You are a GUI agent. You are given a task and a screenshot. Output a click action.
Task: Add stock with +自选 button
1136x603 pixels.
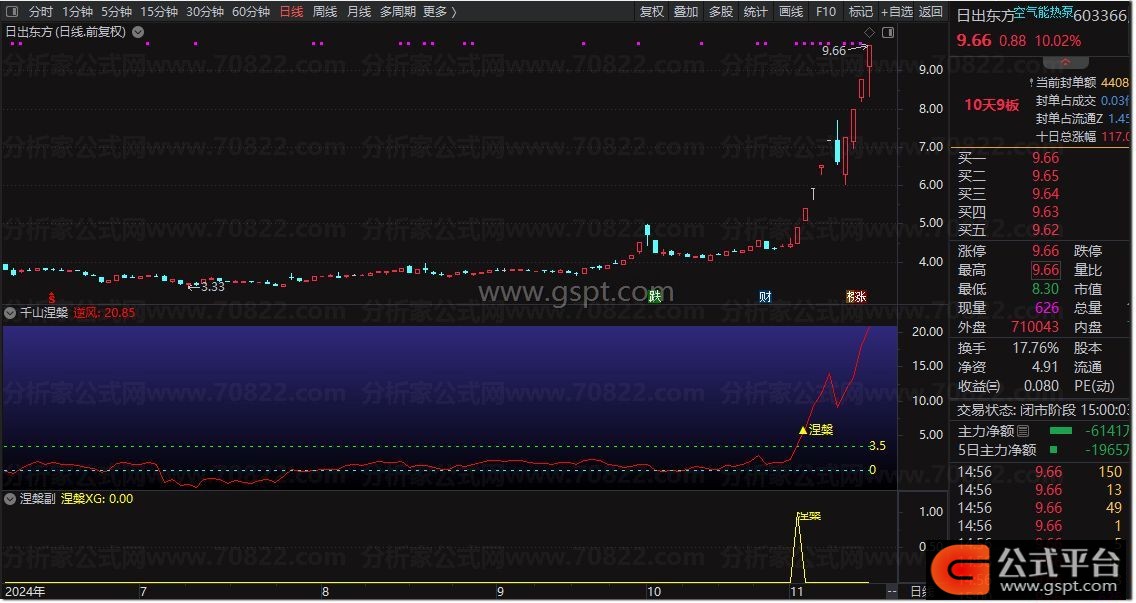[x=897, y=12]
